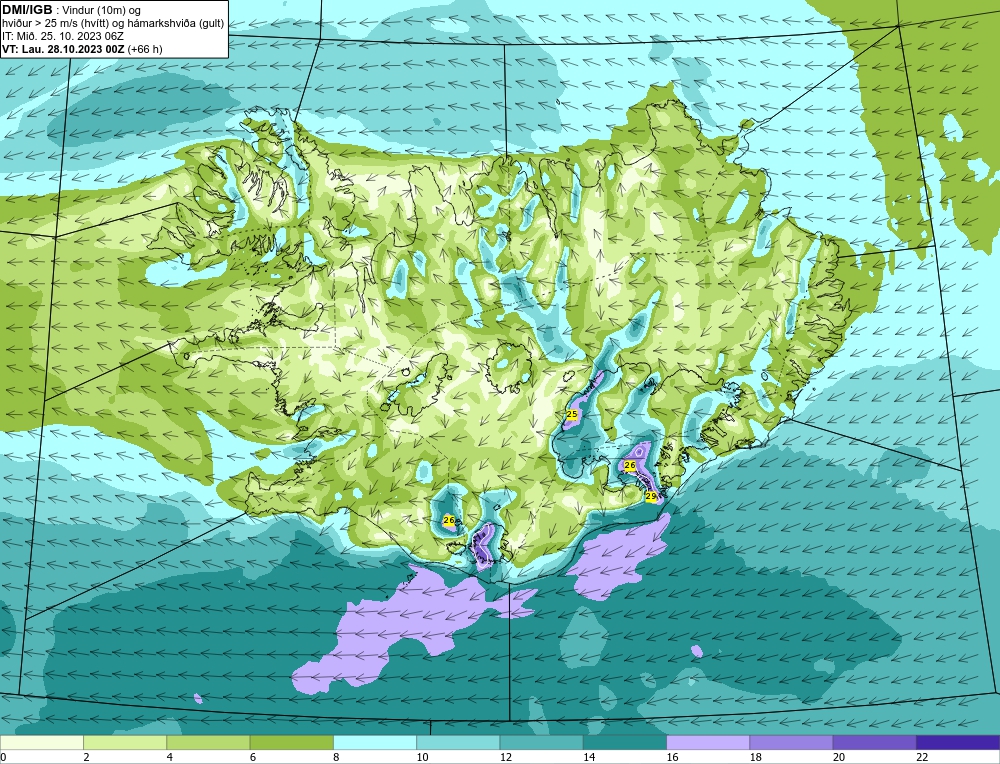The image size is (1000, 764).
Task: Click the yellow 26 gust label above the south-coast purple peak
Action: tap(449, 520)
